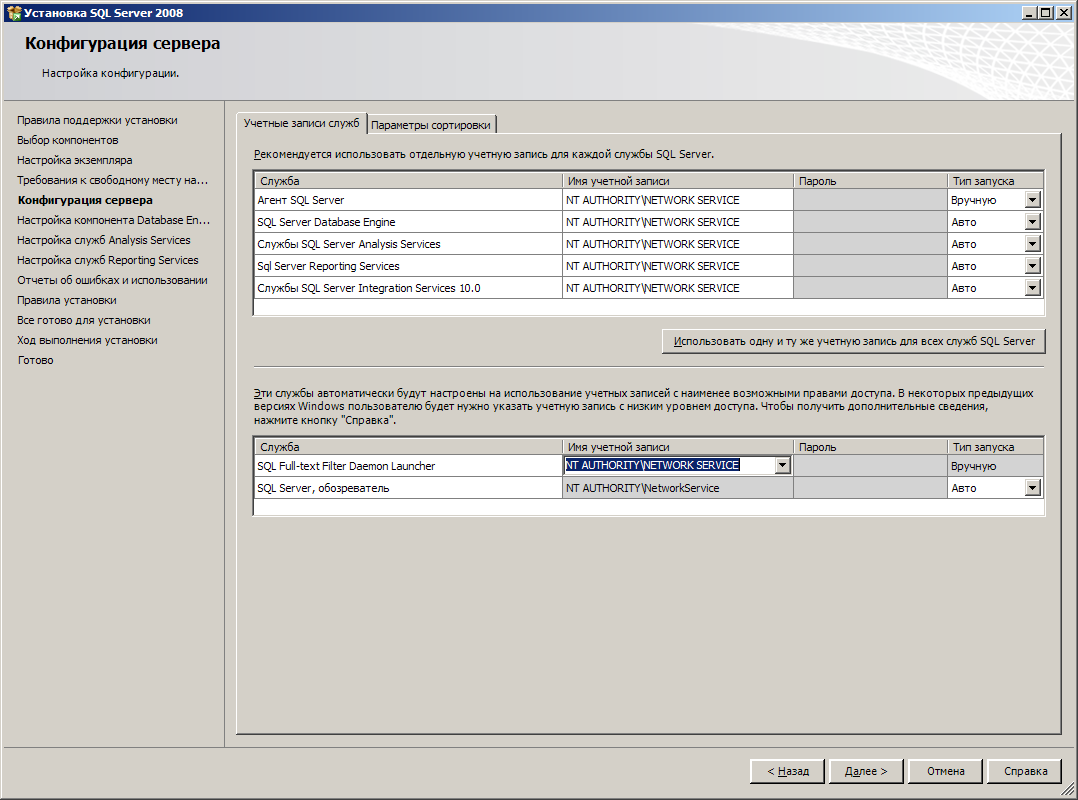The width and height of the screenshot is (1078, 800).
Task: Click the Служба column header in top table
Action: pos(408,181)
